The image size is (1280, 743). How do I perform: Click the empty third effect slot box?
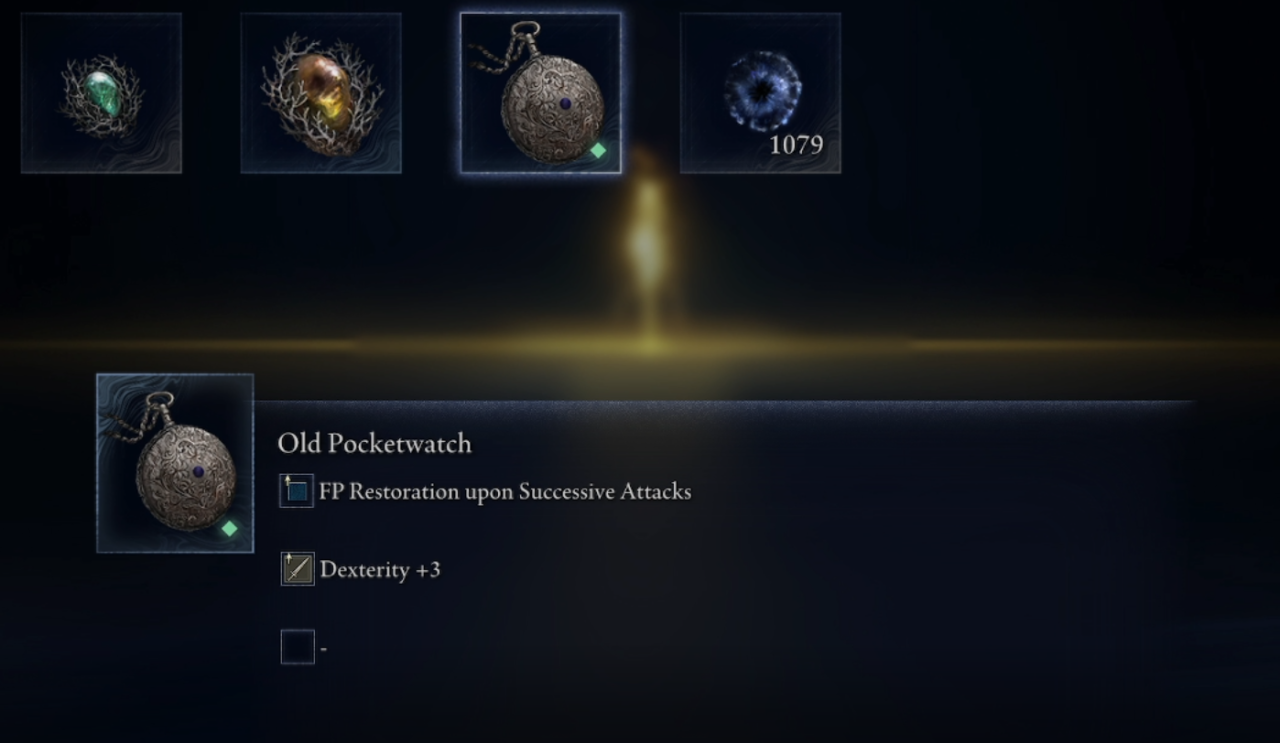pyautogui.click(x=297, y=647)
